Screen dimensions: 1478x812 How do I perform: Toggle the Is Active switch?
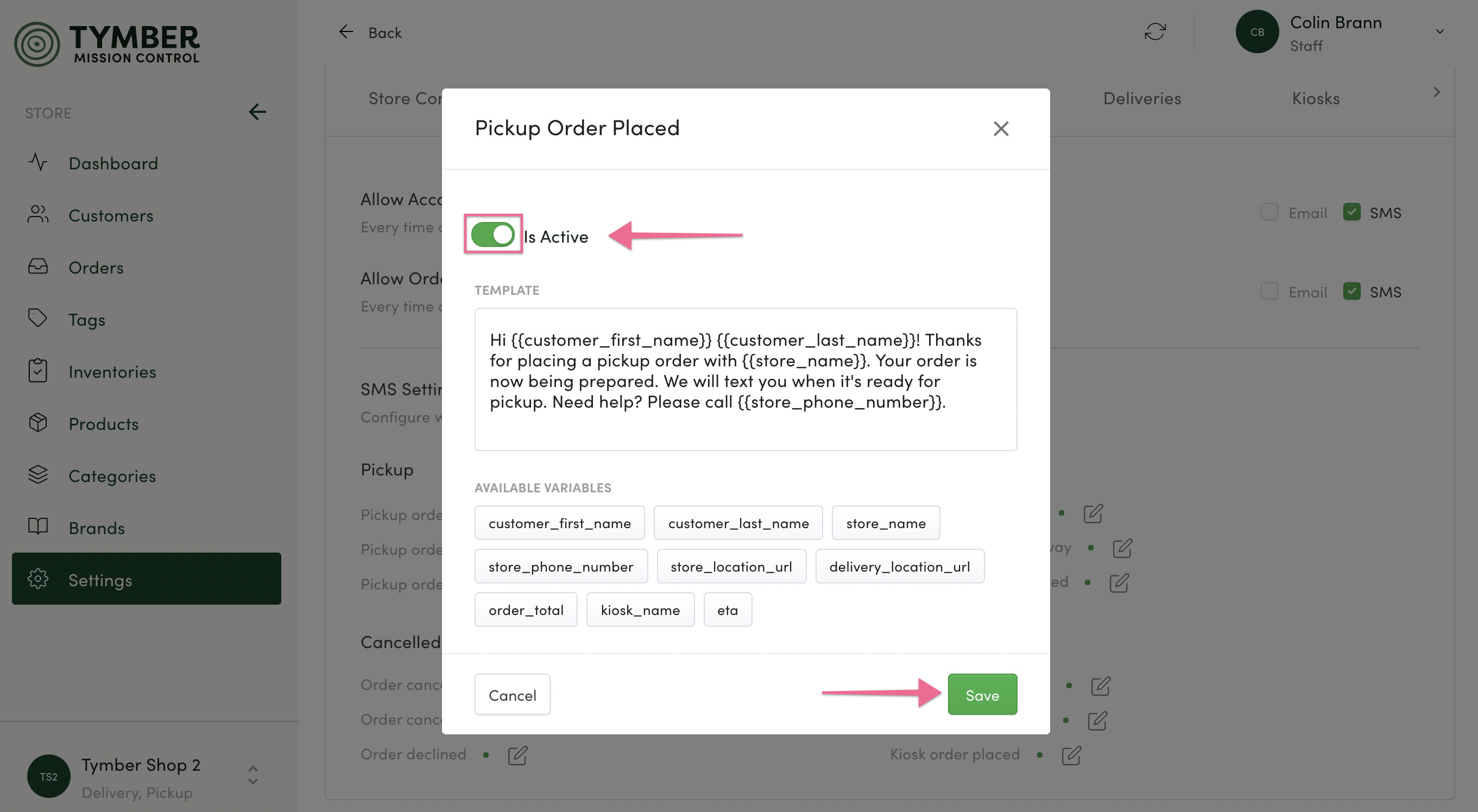(x=492, y=234)
